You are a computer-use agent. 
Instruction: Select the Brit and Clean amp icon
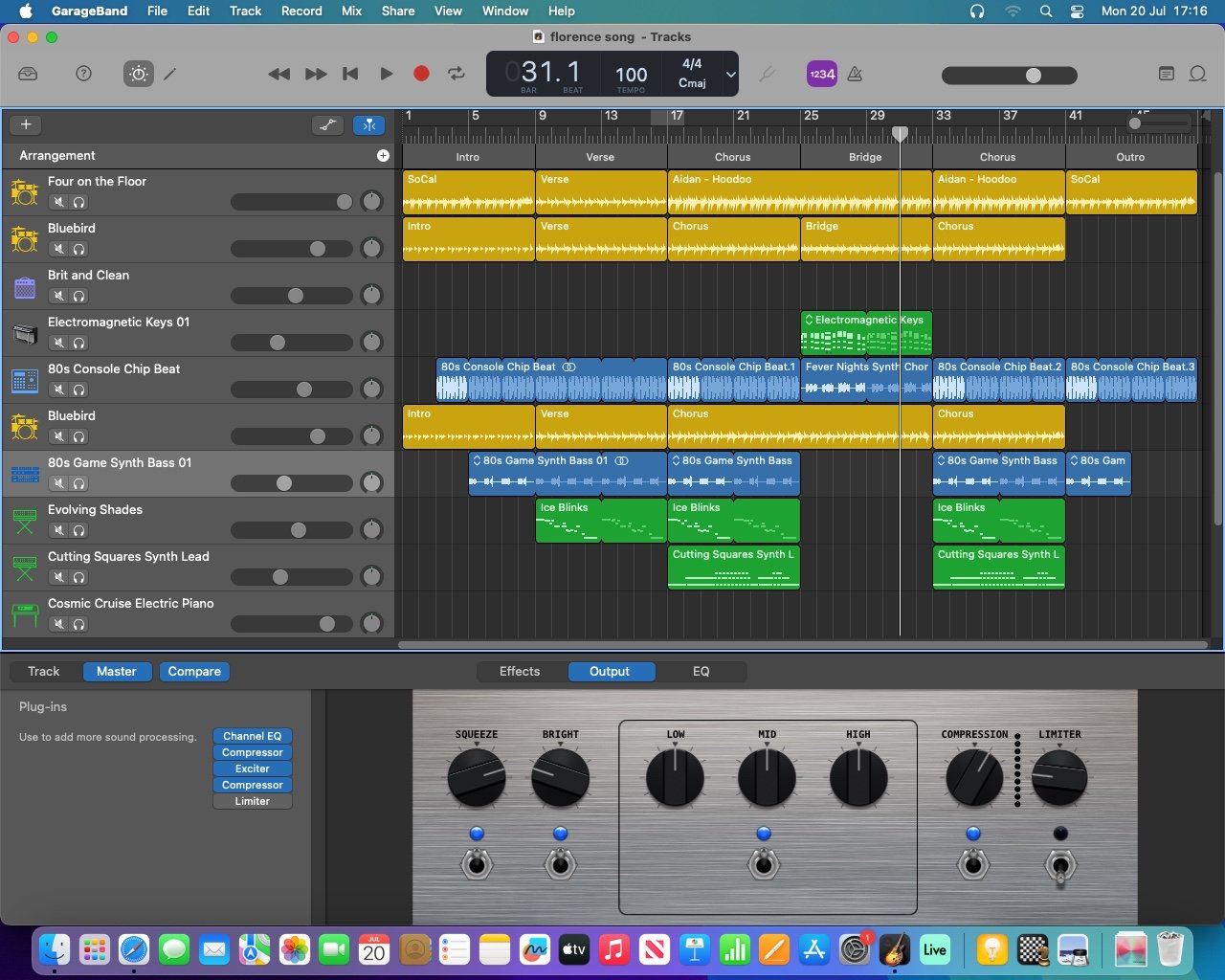[25, 286]
